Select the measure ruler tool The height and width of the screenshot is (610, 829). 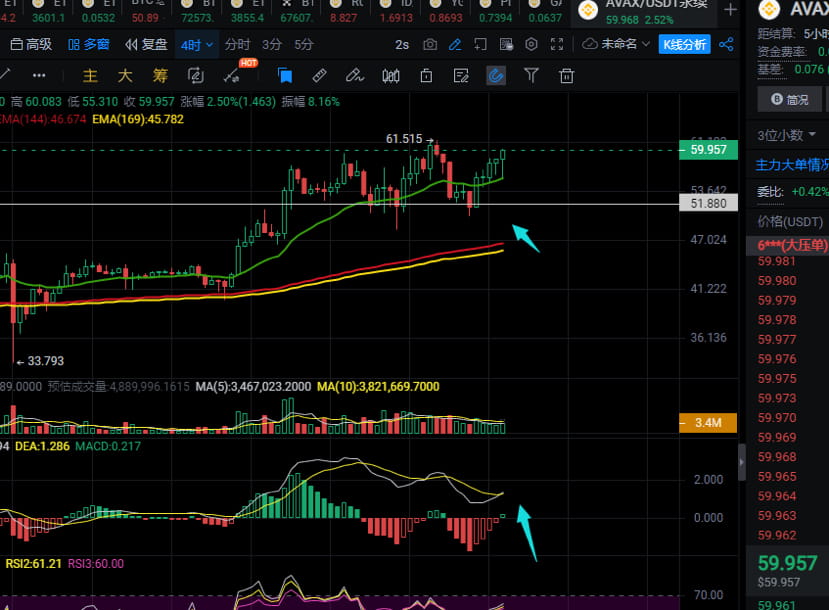[x=320, y=75]
